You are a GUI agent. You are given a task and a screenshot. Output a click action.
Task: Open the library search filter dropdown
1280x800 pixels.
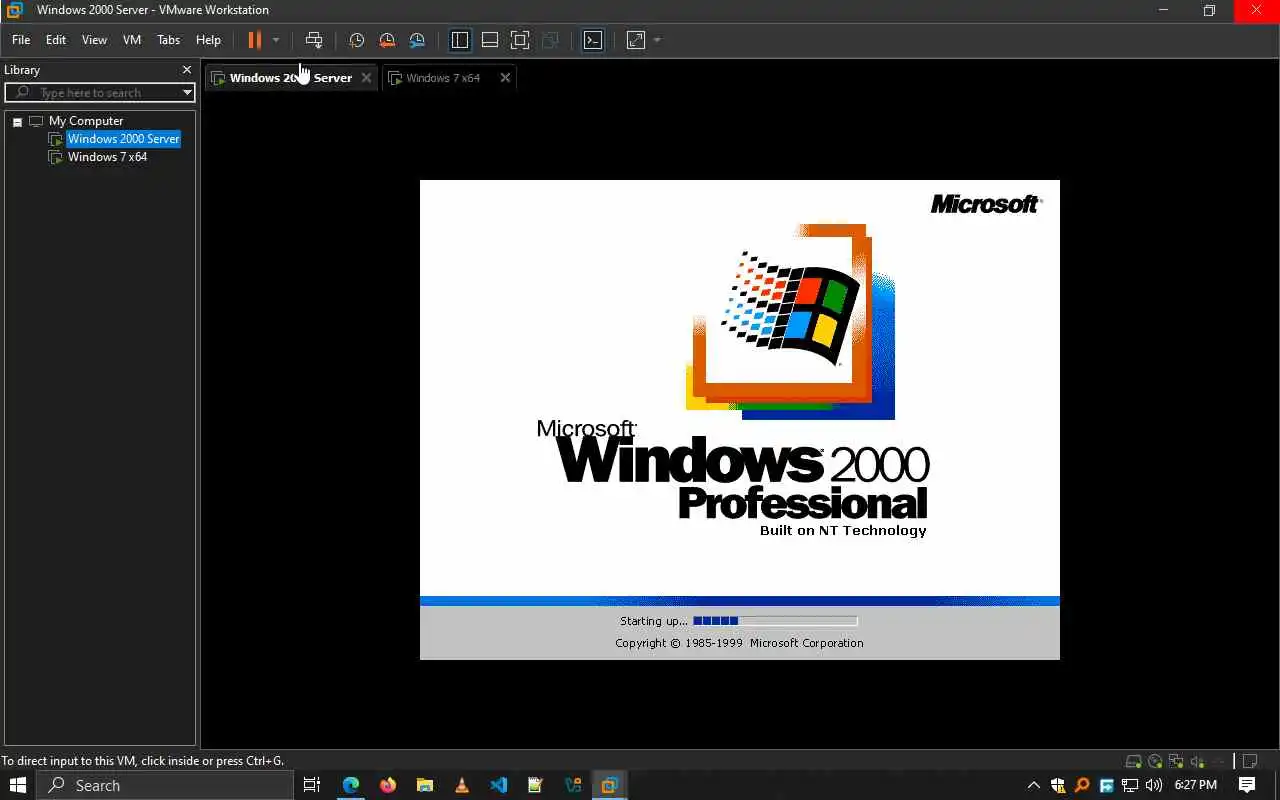pos(187,92)
